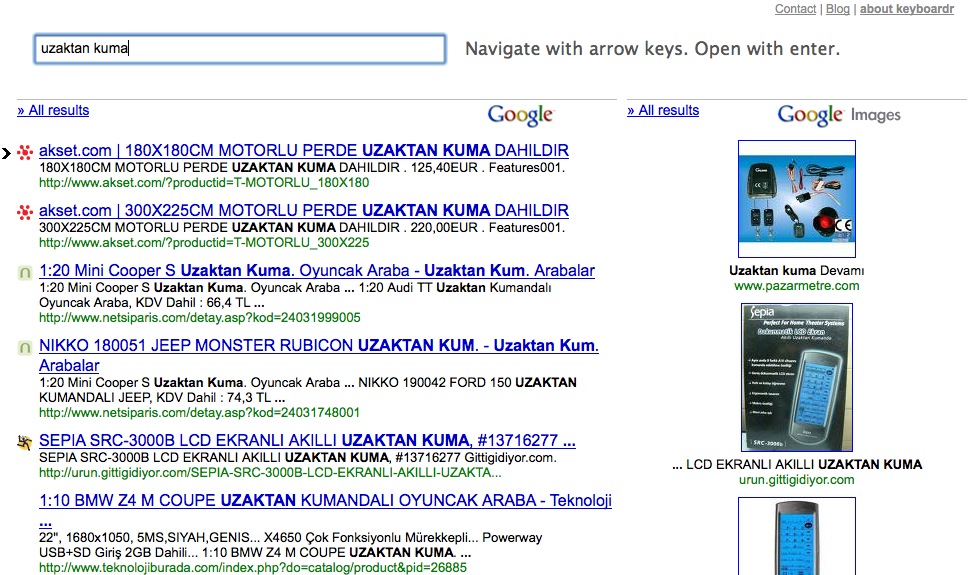The height and width of the screenshot is (575, 977).
Task: Open Sepia remote box image thumbnail
Action: (797, 378)
